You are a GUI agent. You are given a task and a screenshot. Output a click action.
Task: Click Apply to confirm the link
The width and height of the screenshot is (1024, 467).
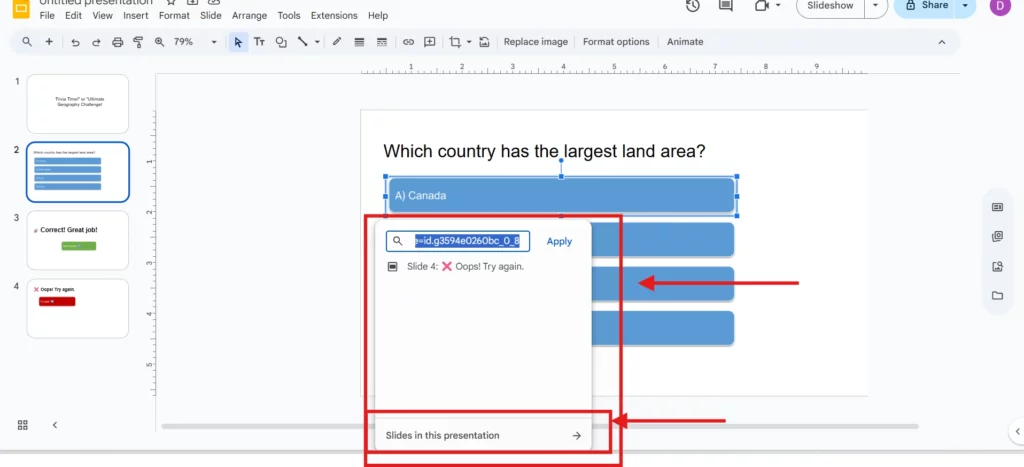(559, 241)
